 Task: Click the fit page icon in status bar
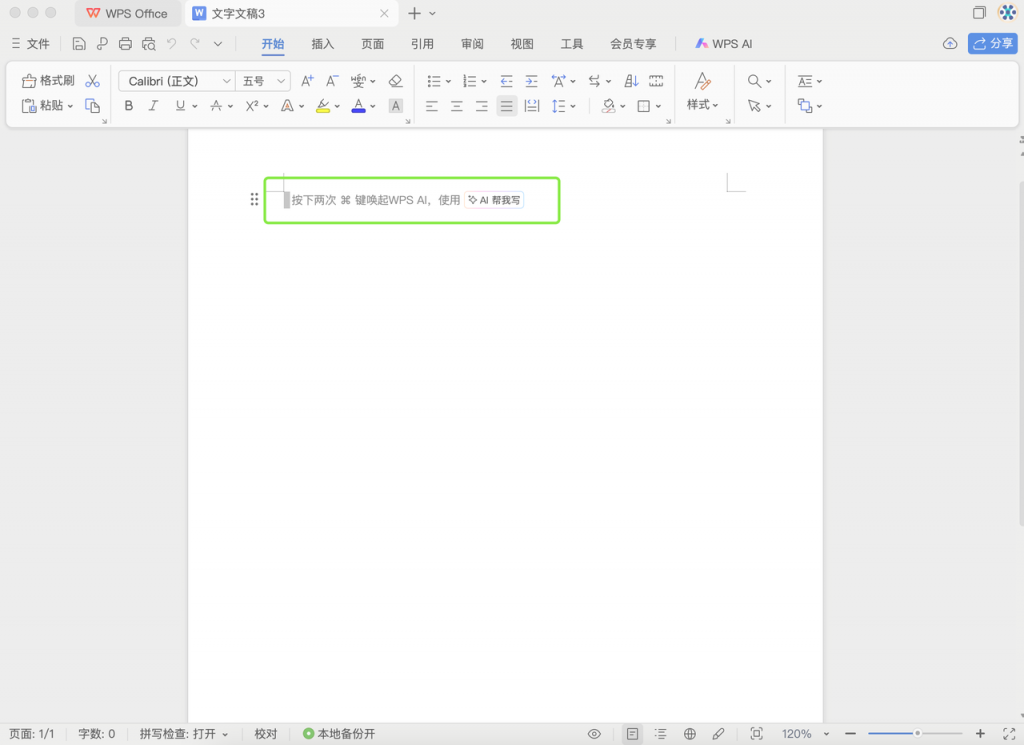tap(756, 734)
